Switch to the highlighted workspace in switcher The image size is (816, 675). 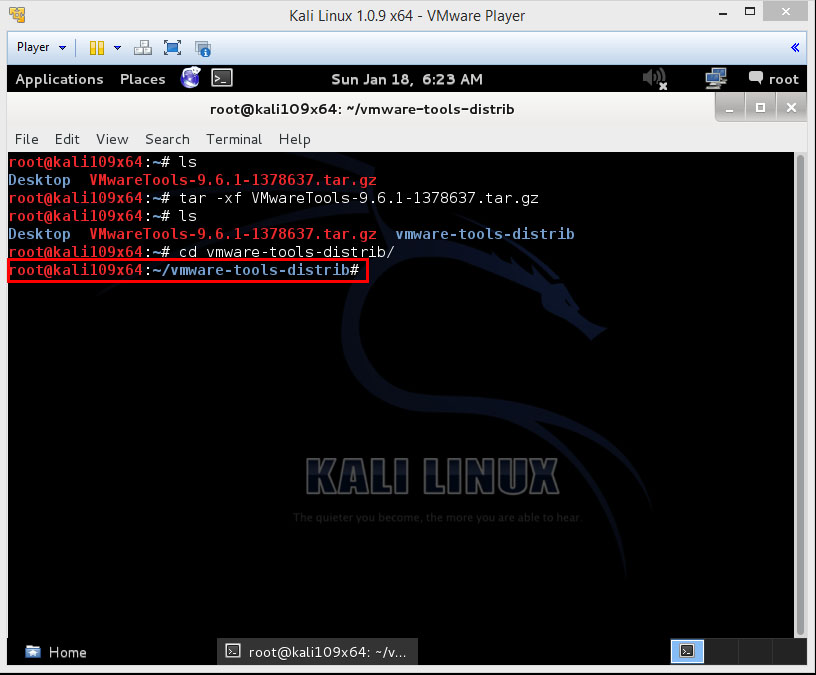687,652
